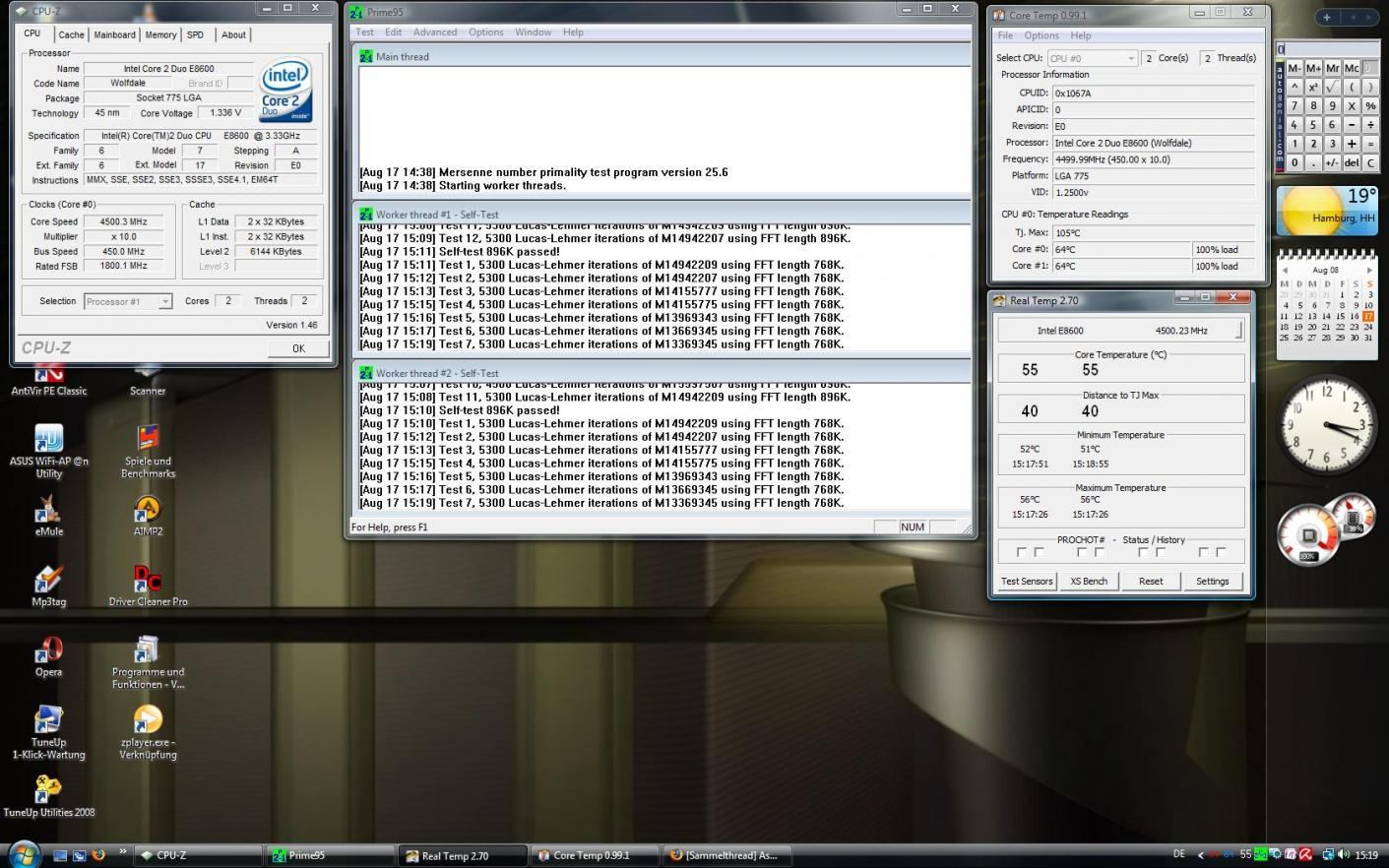The height and width of the screenshot is (868, 1389).
Task: Click the 4499.99MHz frequency field in Core Temp
Action: click(x=1153, y=159)
